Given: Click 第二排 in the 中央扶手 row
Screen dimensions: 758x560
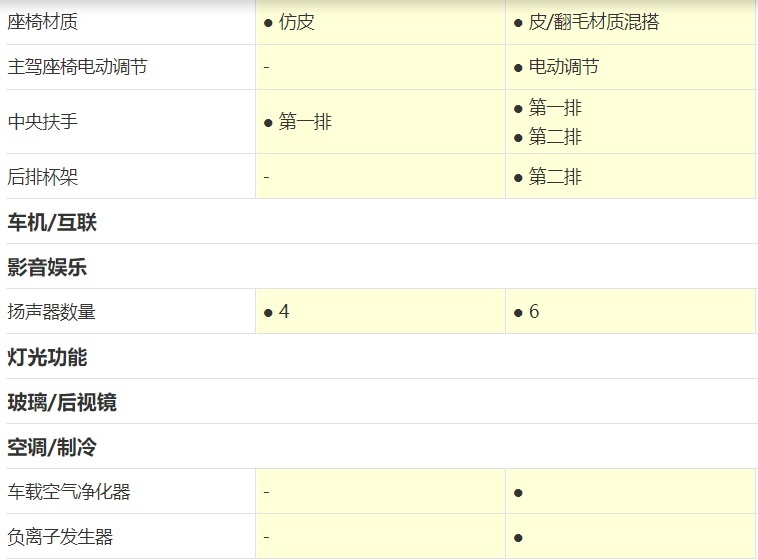Looking at the screenshot, I should [555, 136].
